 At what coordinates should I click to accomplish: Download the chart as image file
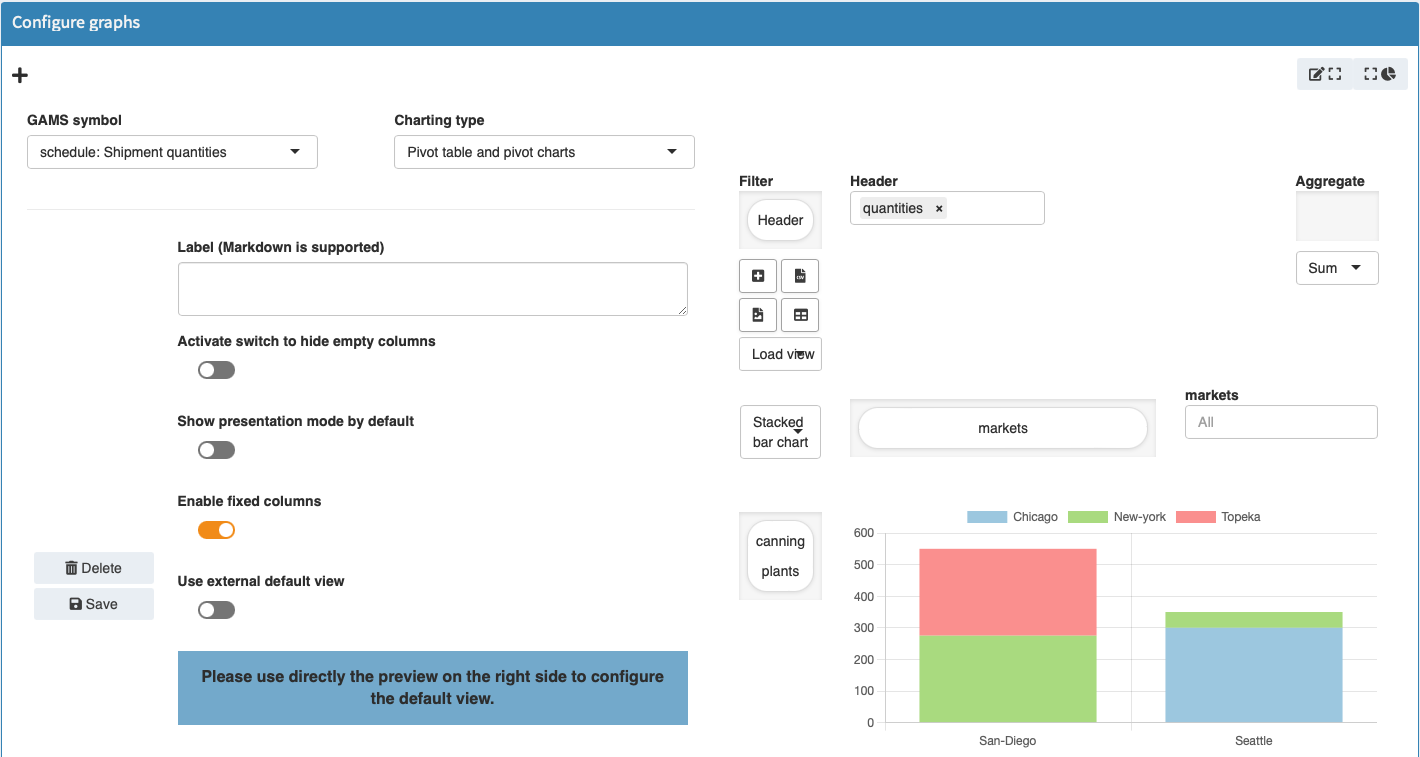tap(758, 315)
